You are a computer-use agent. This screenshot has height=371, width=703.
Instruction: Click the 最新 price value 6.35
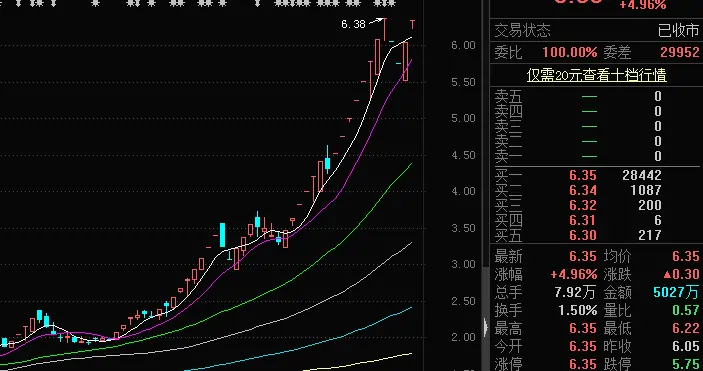point(583,257)
